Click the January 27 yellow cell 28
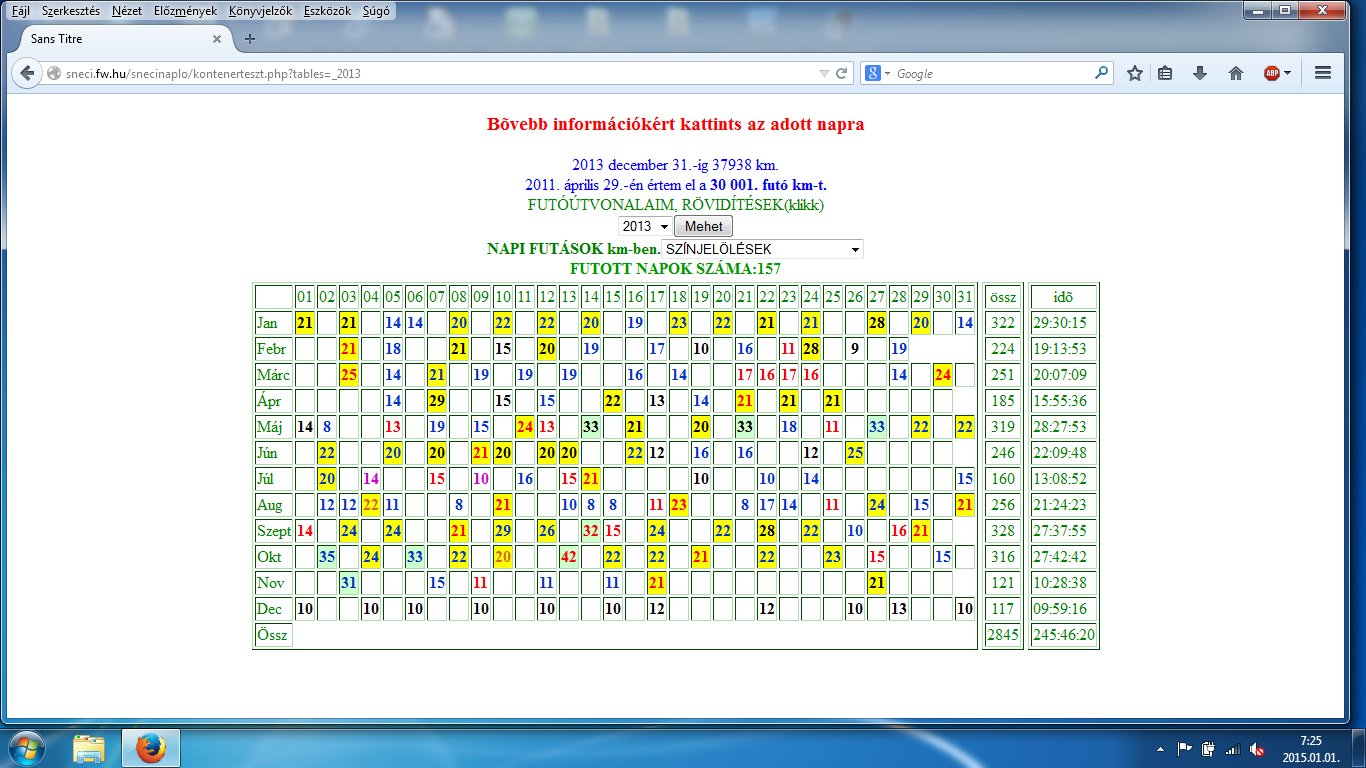This screenshot has height=768, width=1366. (877, 323)
